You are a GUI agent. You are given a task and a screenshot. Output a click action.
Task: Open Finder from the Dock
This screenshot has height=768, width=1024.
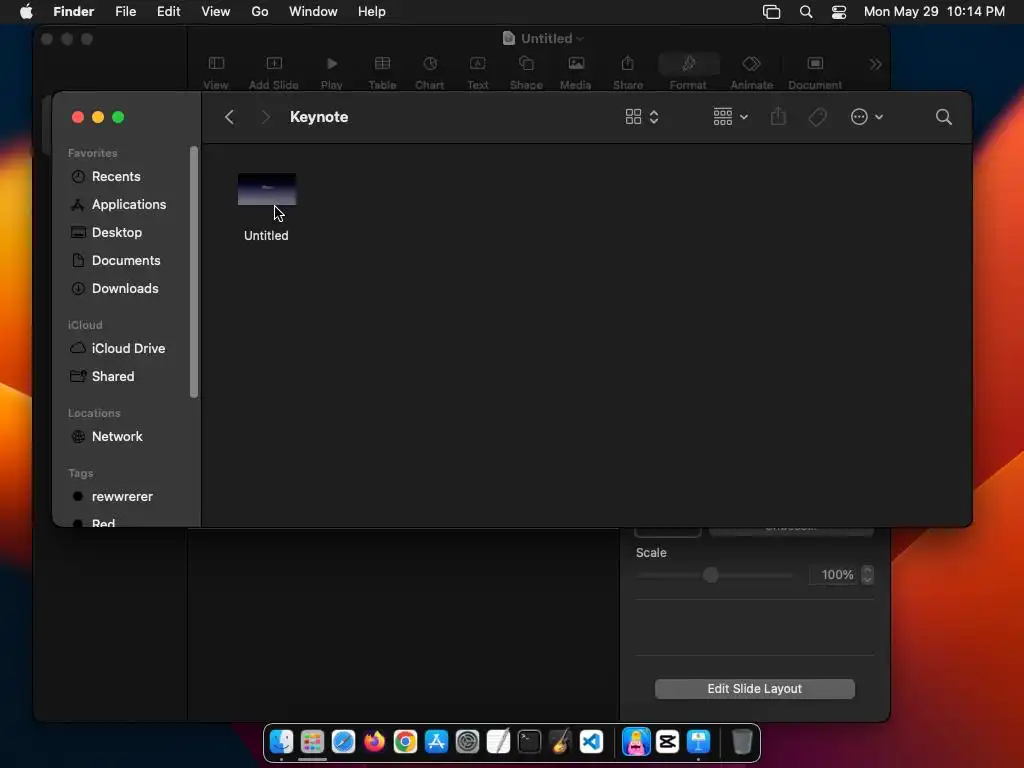click(x=281, y=742)
